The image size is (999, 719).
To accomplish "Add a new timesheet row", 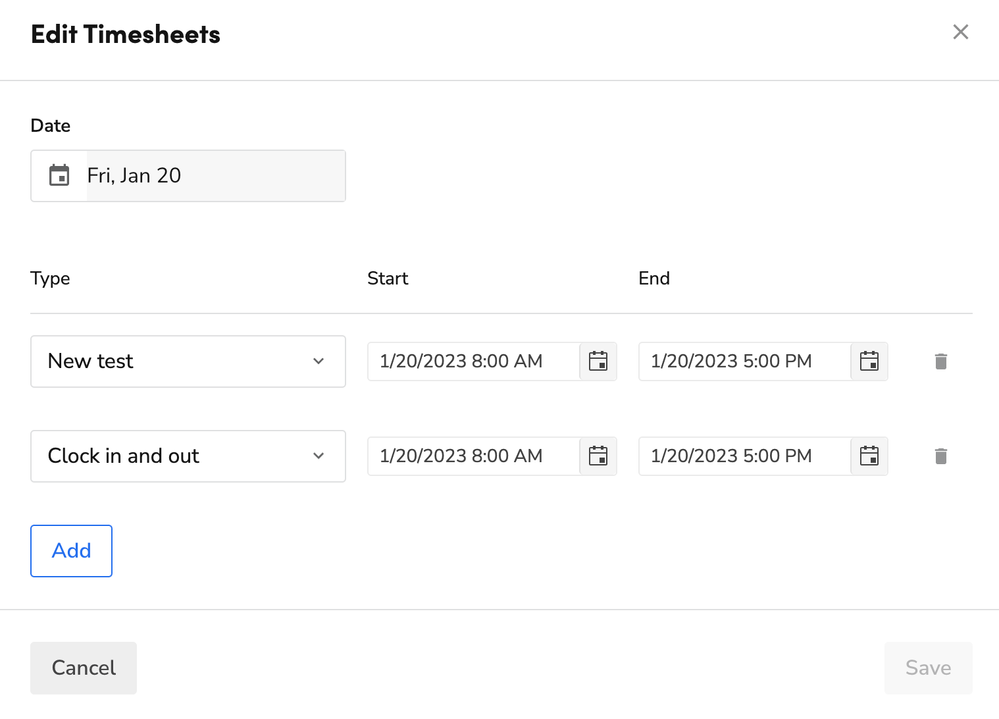I will 71,550.
